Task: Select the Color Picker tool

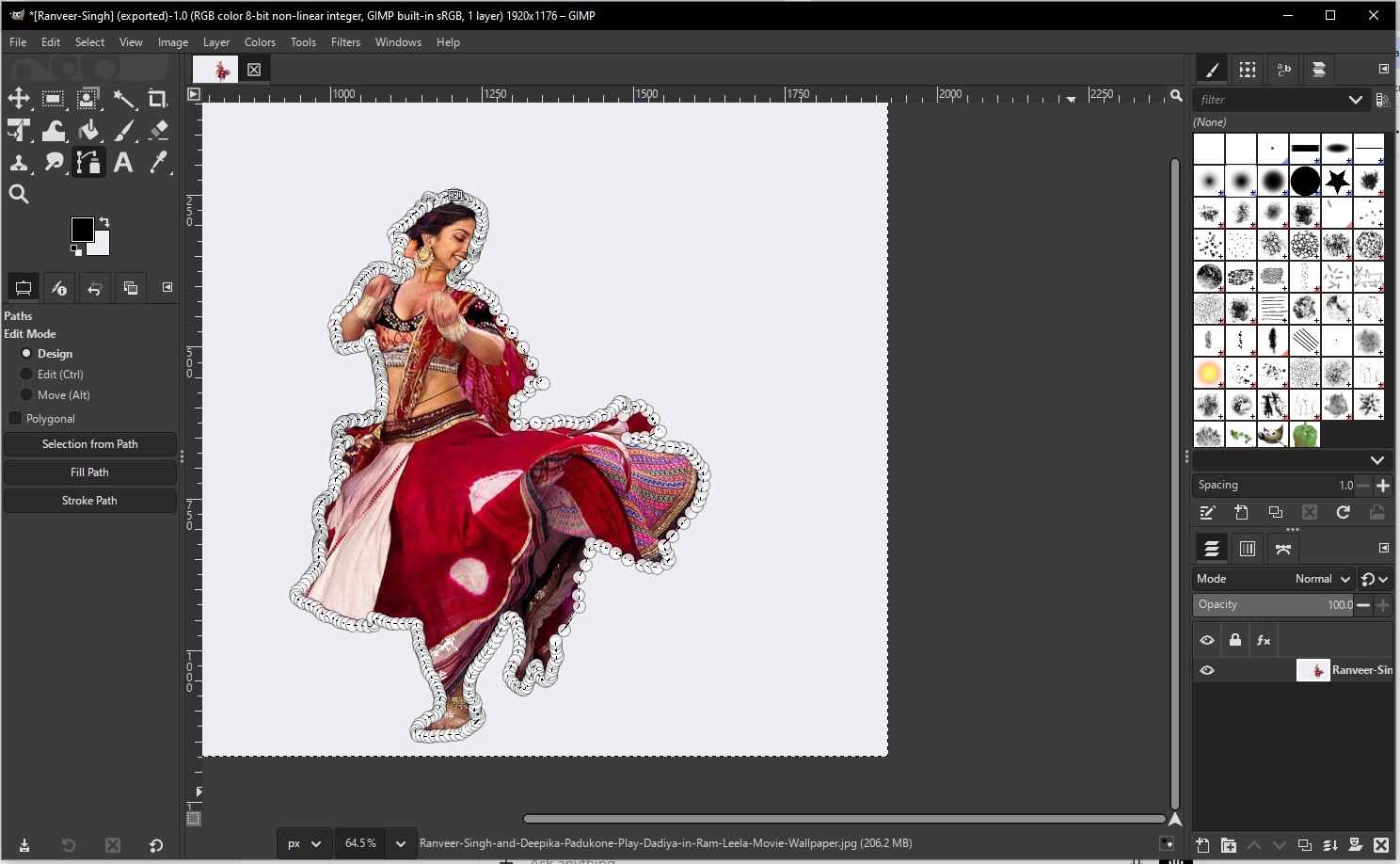Action: coord(158,163)
